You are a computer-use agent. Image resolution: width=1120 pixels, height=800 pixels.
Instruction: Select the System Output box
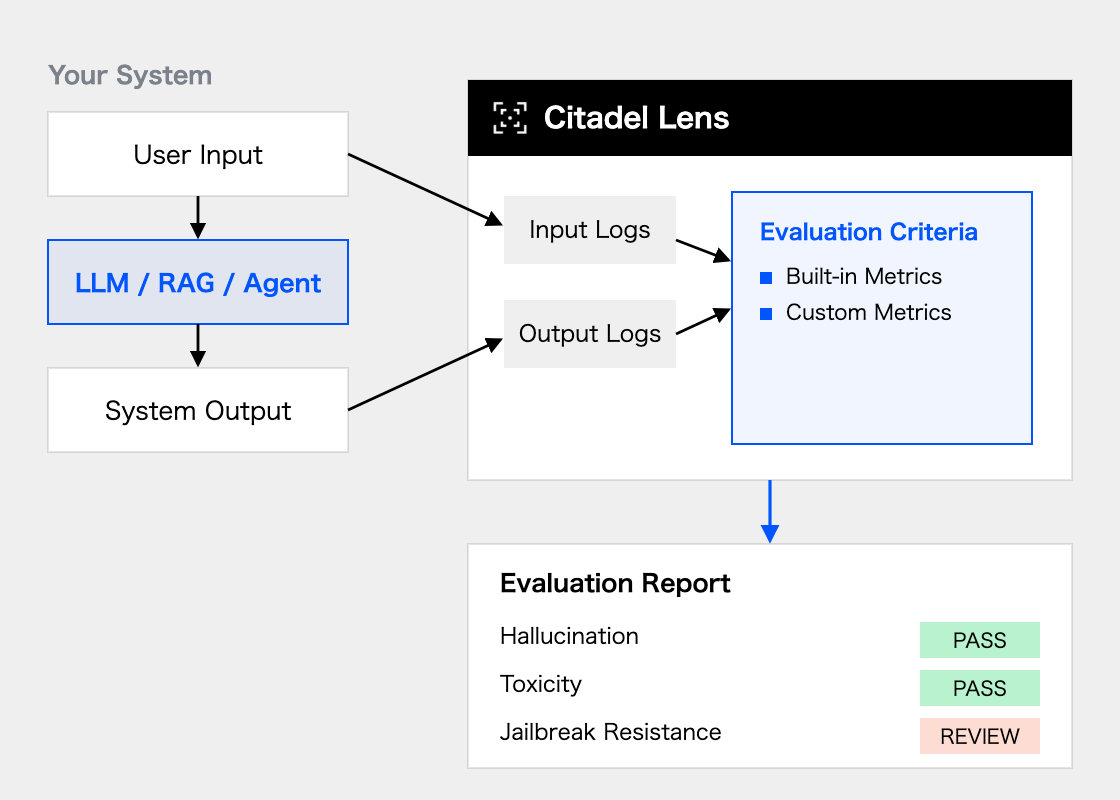[198, 410]
